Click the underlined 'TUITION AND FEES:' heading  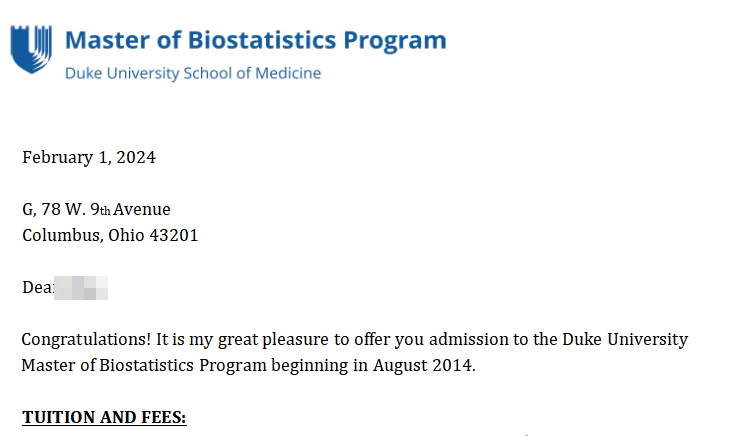click(x=104, y=417)
